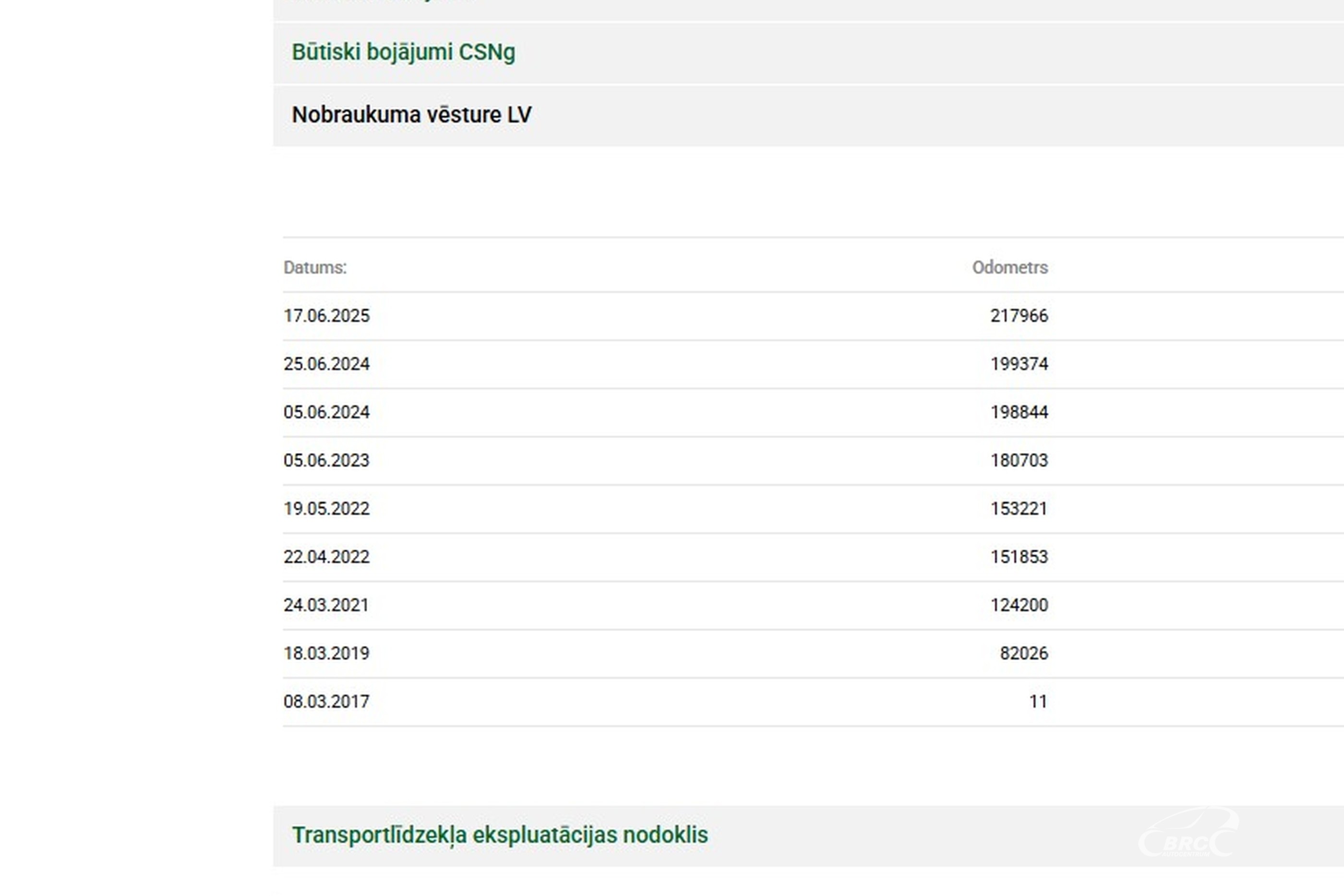Select the odometer value 82026
The image size is (1344, 896).
coord(1023,653)
